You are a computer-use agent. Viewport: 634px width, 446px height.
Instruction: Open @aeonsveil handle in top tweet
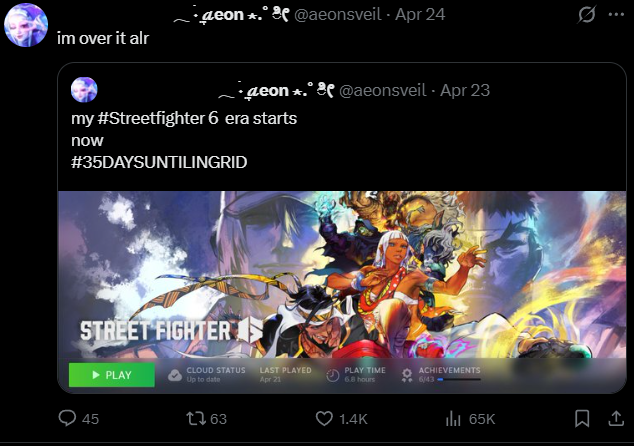pos(338,15)
